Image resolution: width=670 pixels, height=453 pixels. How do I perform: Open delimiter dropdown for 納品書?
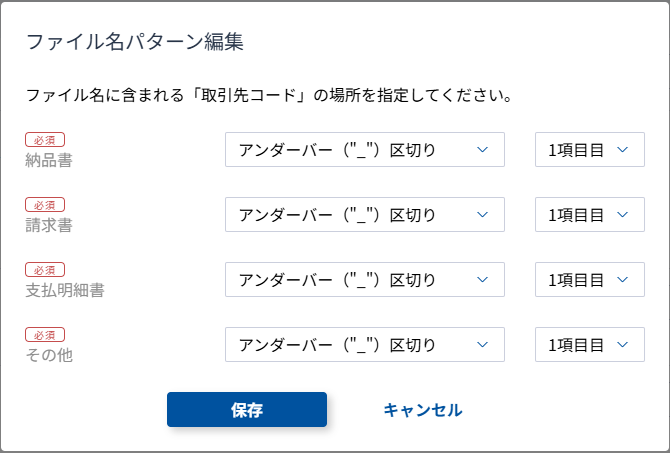pyautogui.click(x=364, y=150)
